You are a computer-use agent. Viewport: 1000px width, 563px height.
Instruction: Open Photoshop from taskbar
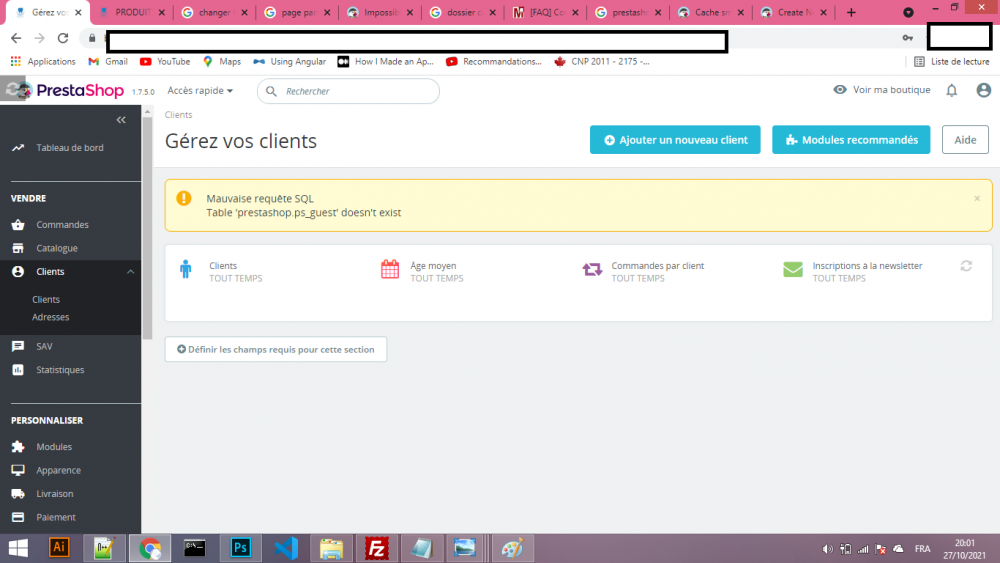pyautogui.click(x=240, y=548)
